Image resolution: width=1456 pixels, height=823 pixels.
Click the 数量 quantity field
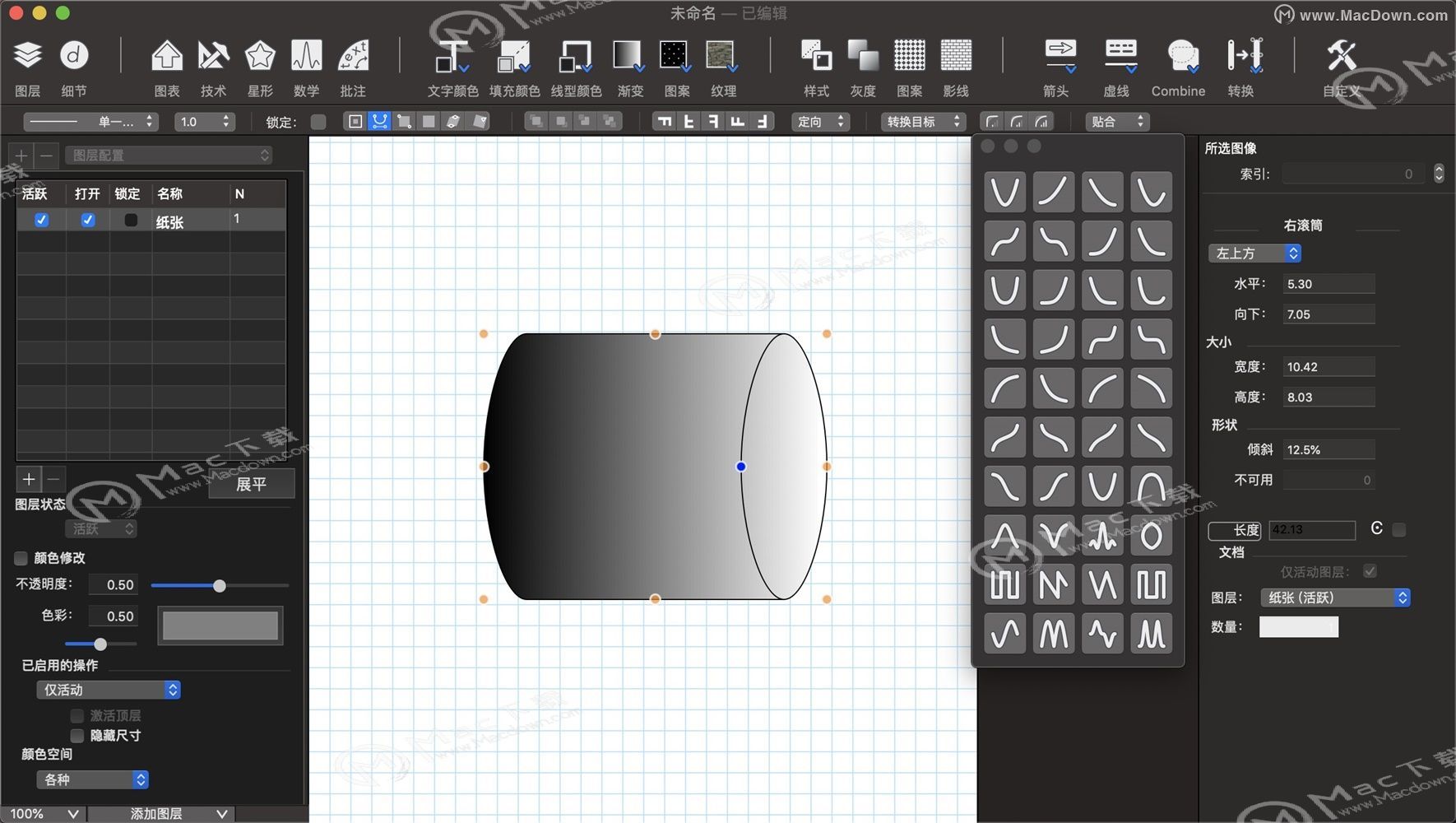(1299, 627)
